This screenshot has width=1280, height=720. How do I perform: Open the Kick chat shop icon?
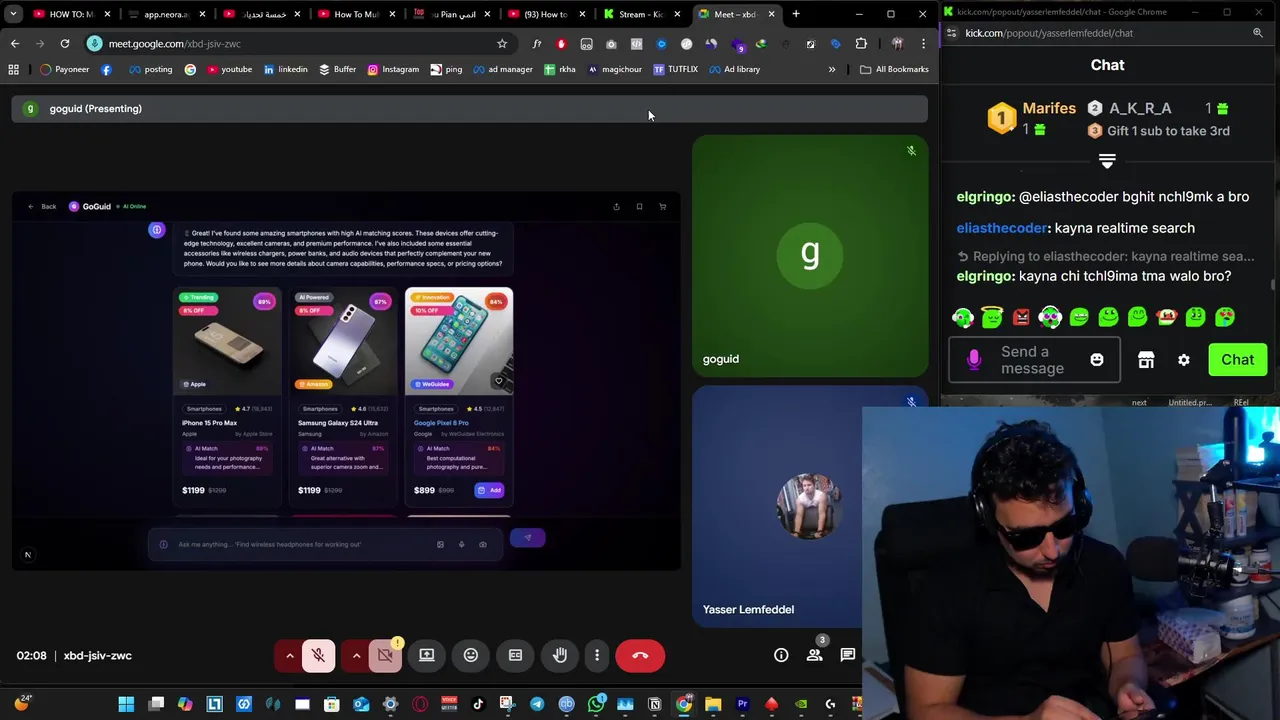(x=1146, y=360)
